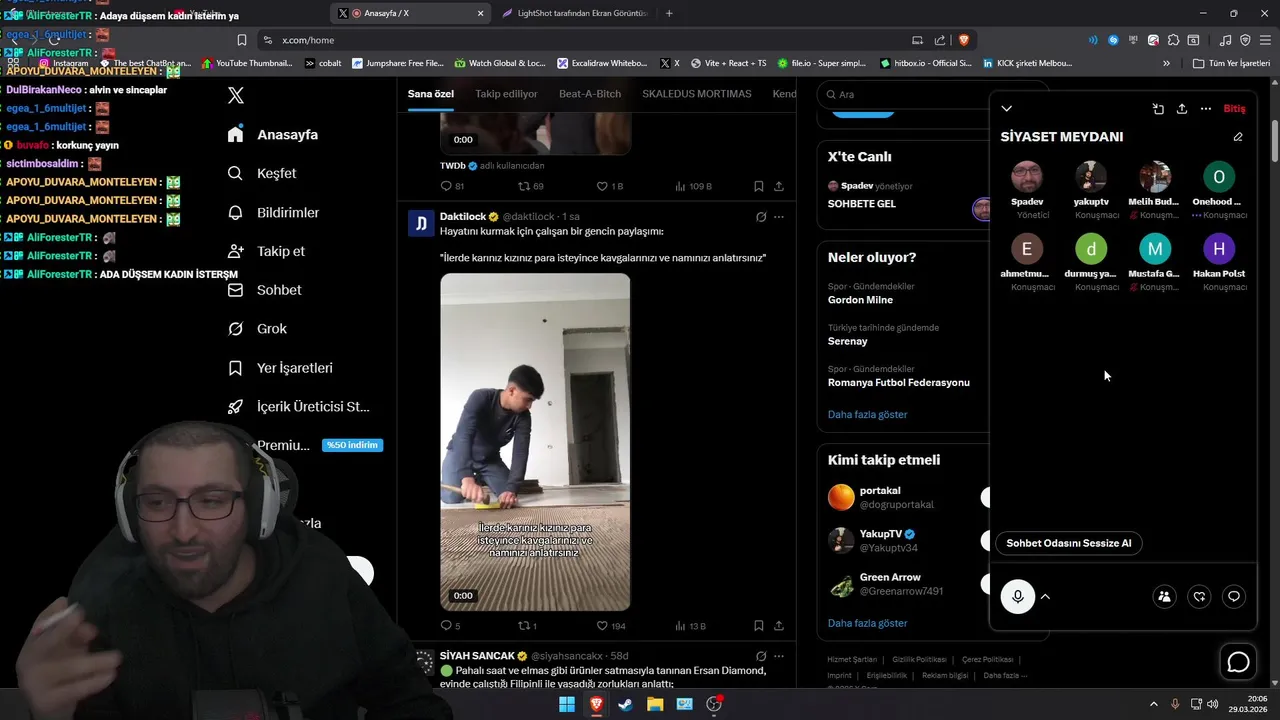This screenshot has width=1280, height=720.
Task: Toggle the space microphone button
Action: (1018, 597)
